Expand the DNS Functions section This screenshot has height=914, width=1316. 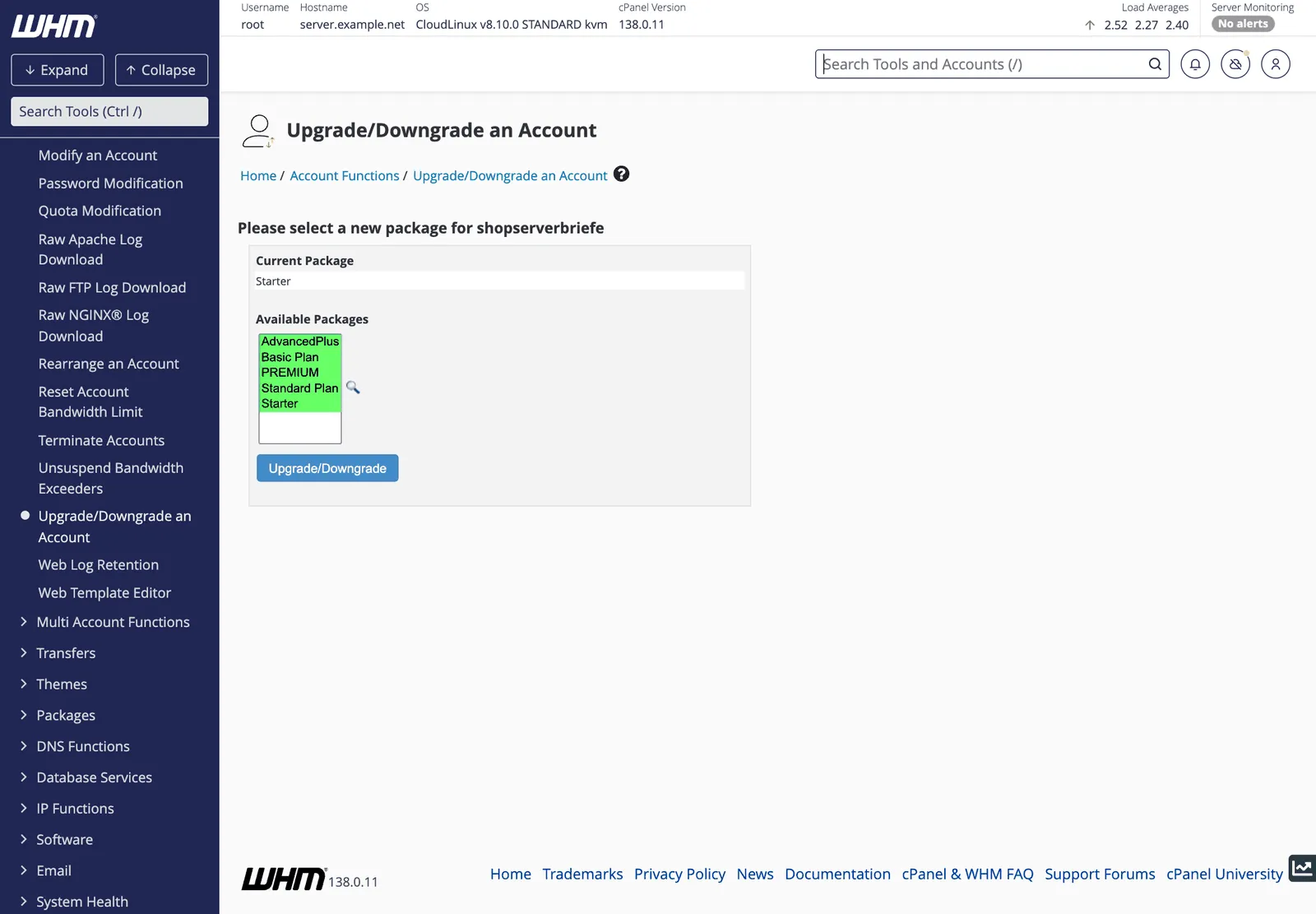[75, 746]
